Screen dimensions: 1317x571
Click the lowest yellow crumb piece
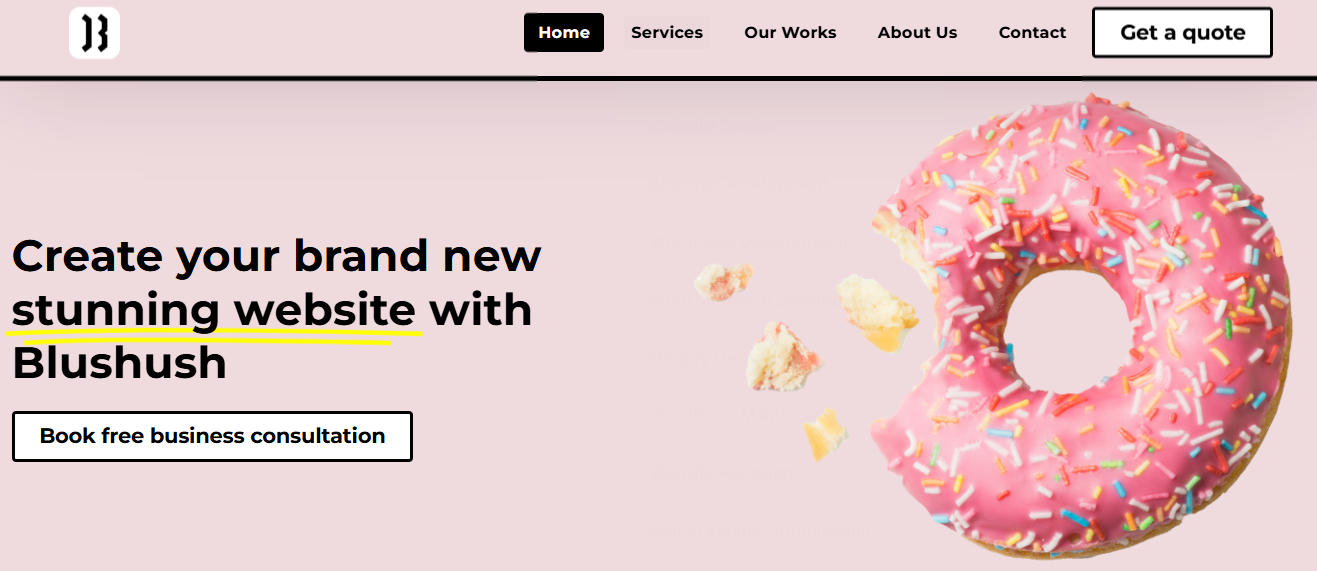[x=826, y=435]
